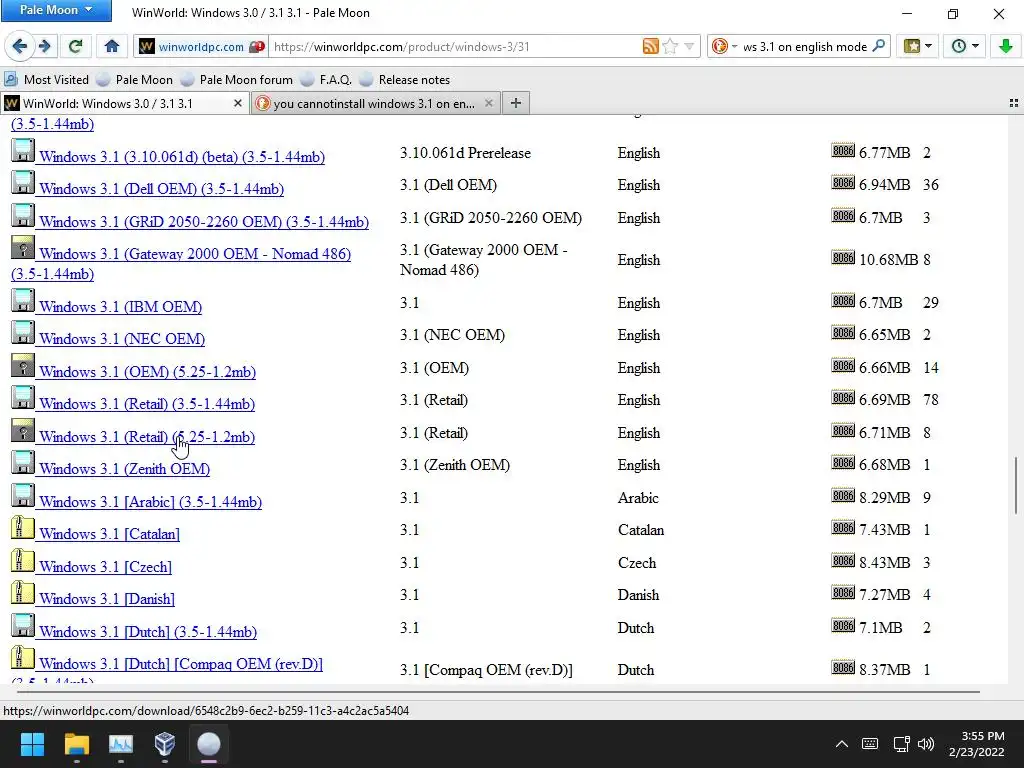This screenshot has height=768, width=1024.
Task: Close the 'you cannotinstall windows' tab
Action: (x=488, y=103)
